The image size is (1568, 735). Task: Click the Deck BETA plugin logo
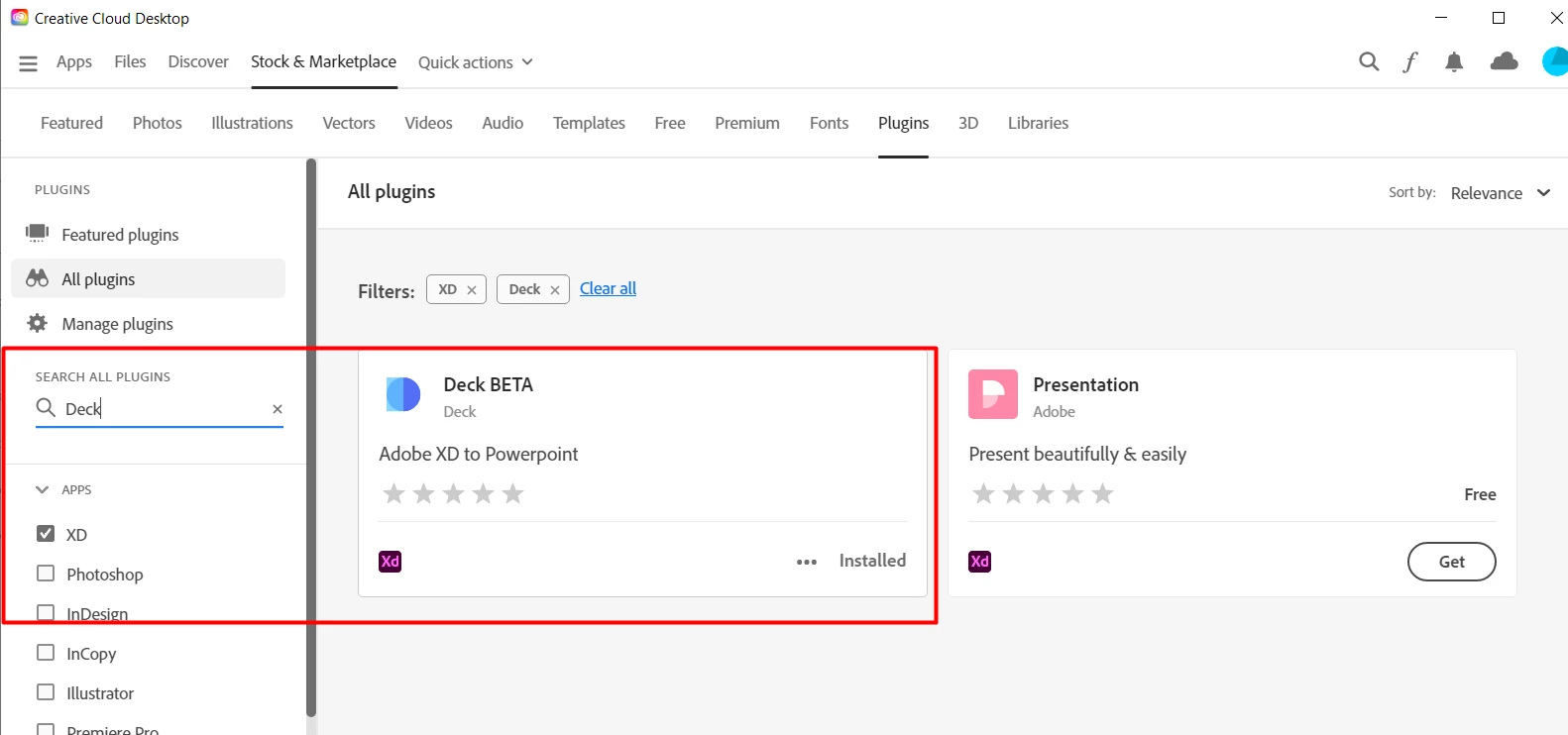click(x=403, y=394)
